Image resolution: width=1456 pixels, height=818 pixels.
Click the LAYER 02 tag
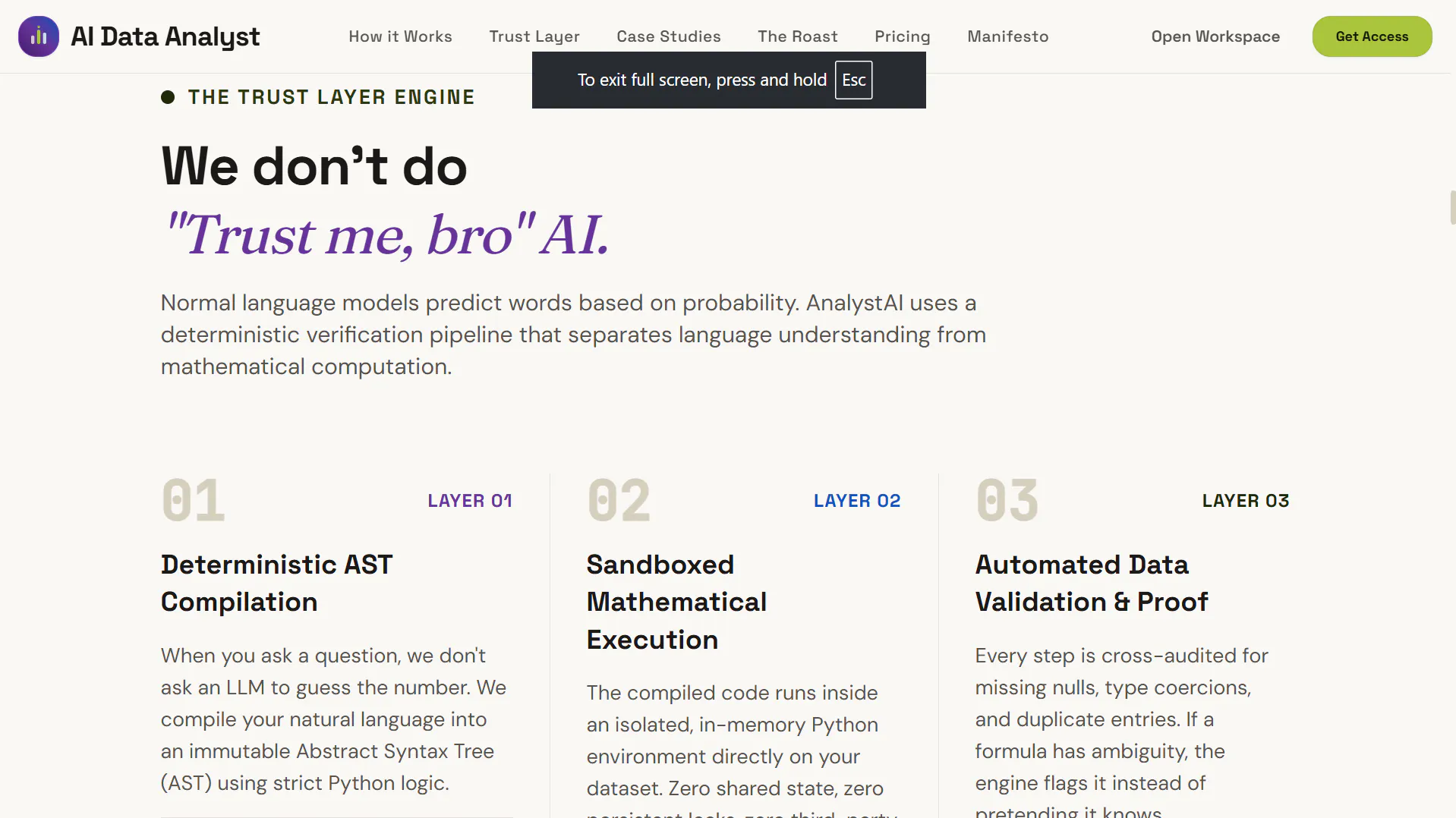pyautogui.click(x=857, y=501)
